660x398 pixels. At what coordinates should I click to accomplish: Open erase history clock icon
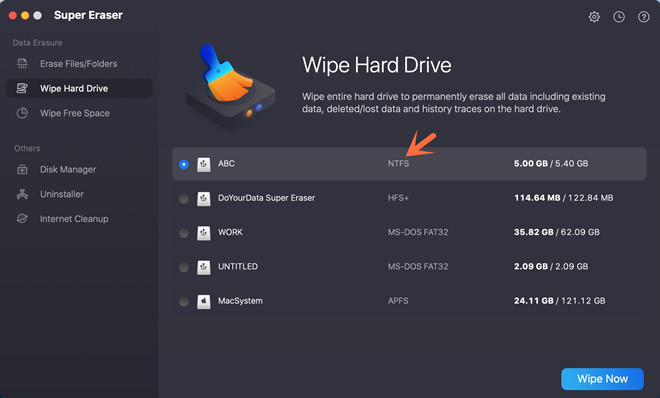[619, 17]
